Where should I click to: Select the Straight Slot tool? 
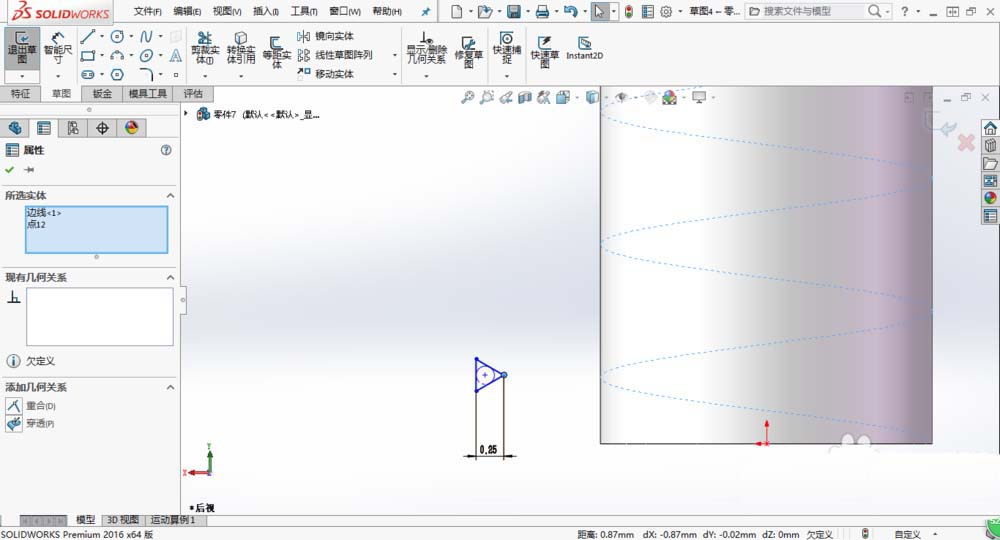(x=88, y=75)
